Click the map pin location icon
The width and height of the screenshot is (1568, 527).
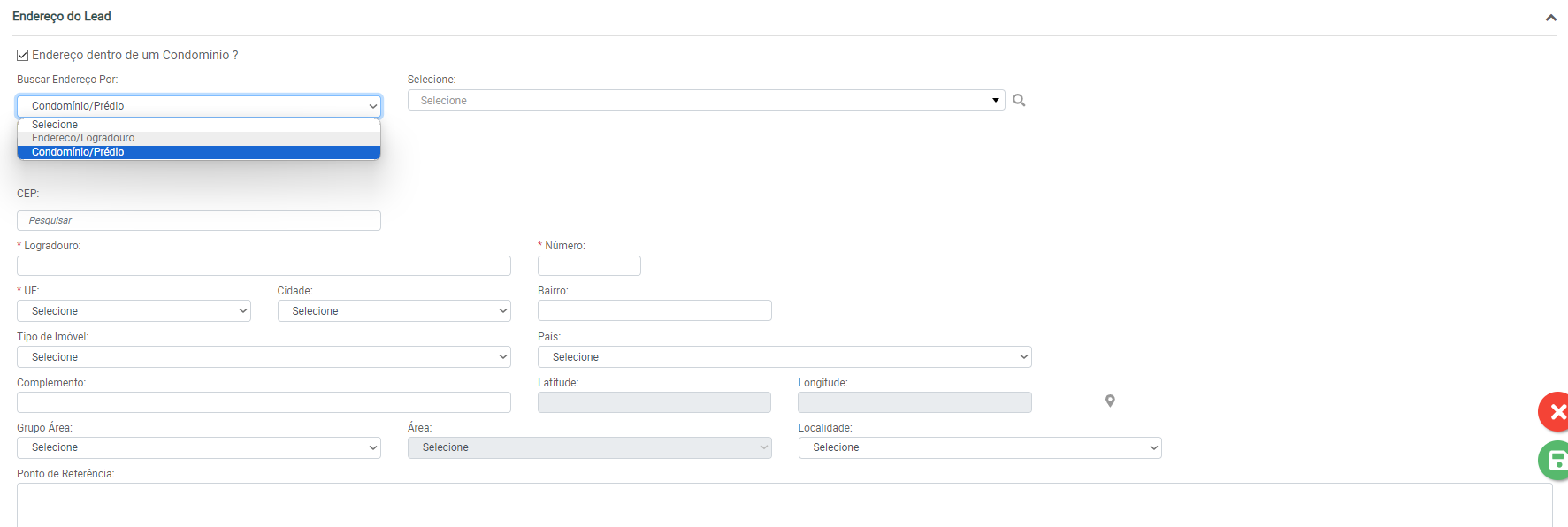click(1110, 401)
